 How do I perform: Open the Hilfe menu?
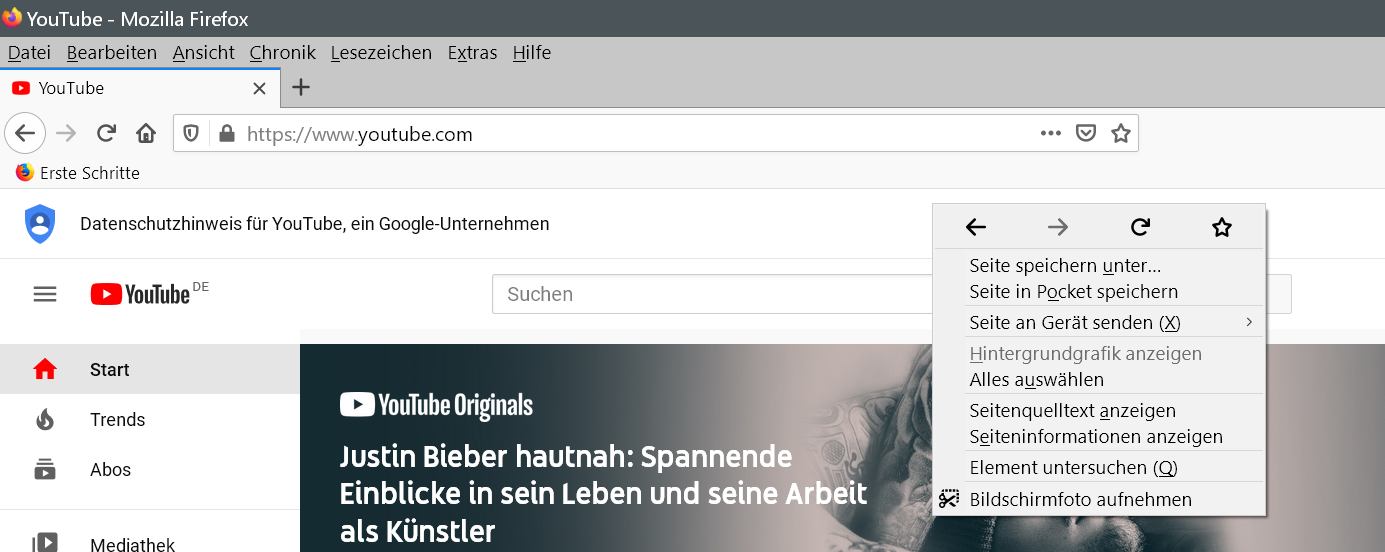pyautogui.click(x=532, y=53)
